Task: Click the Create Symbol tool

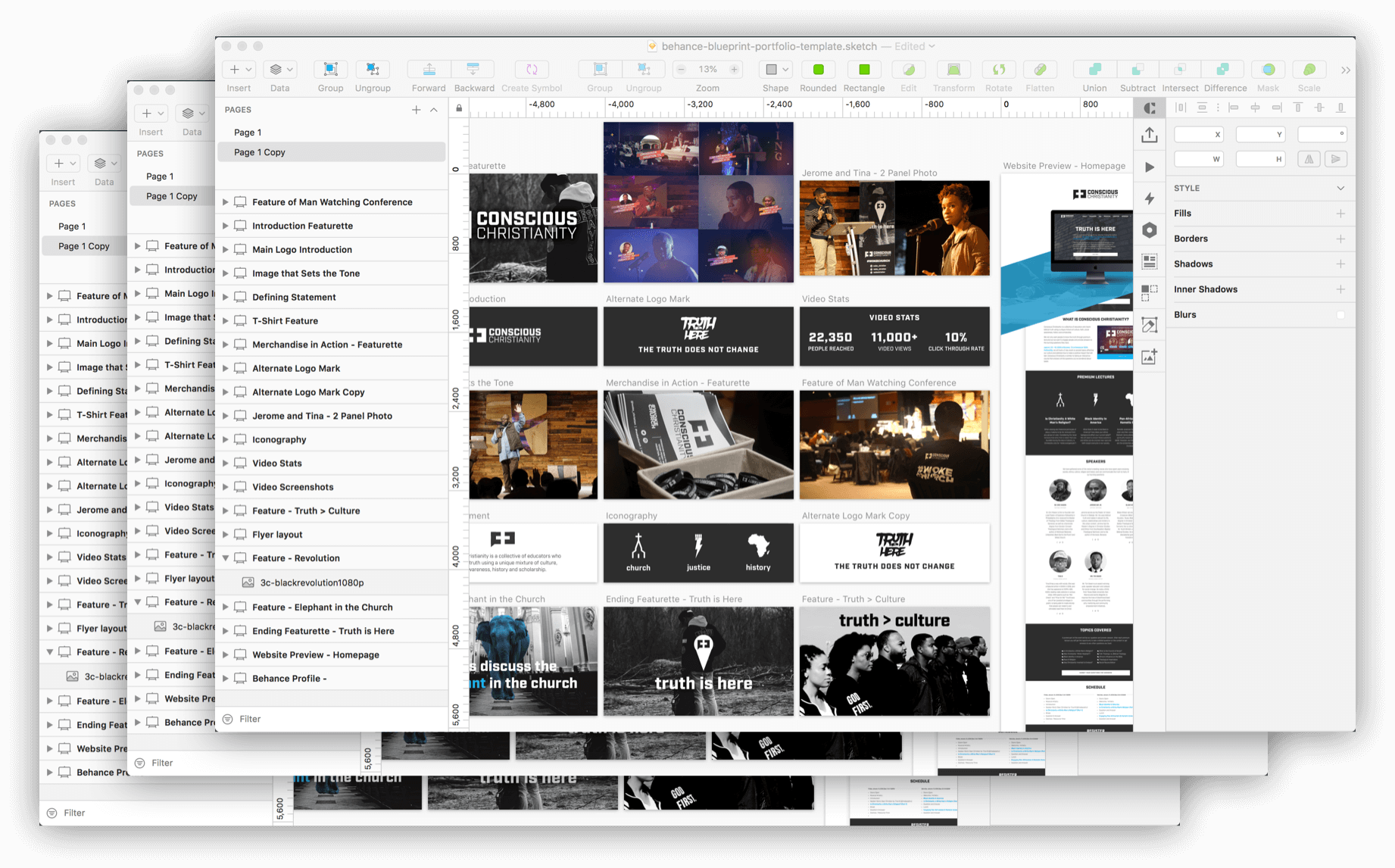Action: click(x=532, y=70)
